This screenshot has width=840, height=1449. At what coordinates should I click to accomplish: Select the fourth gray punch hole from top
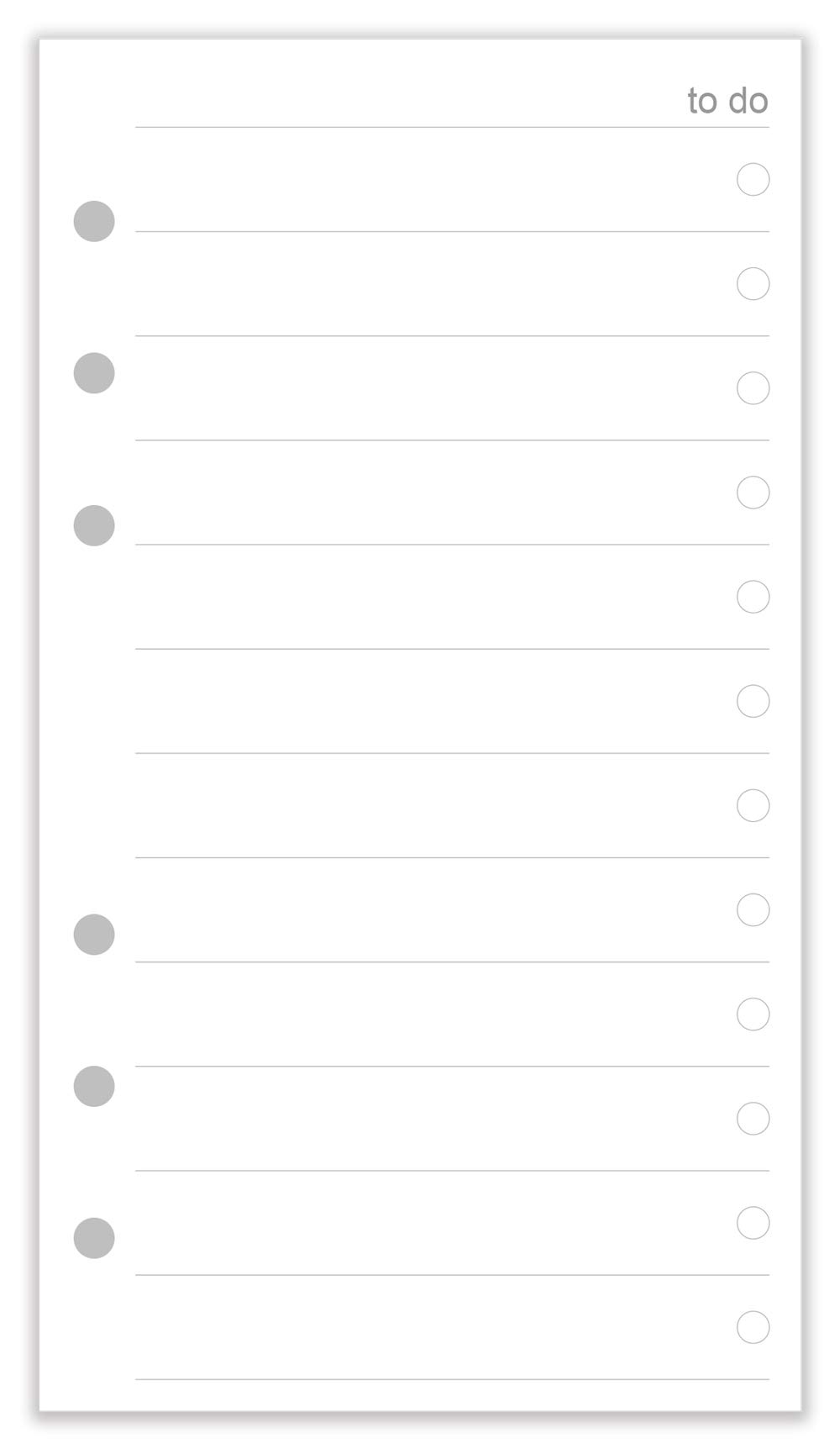[94, 935]
